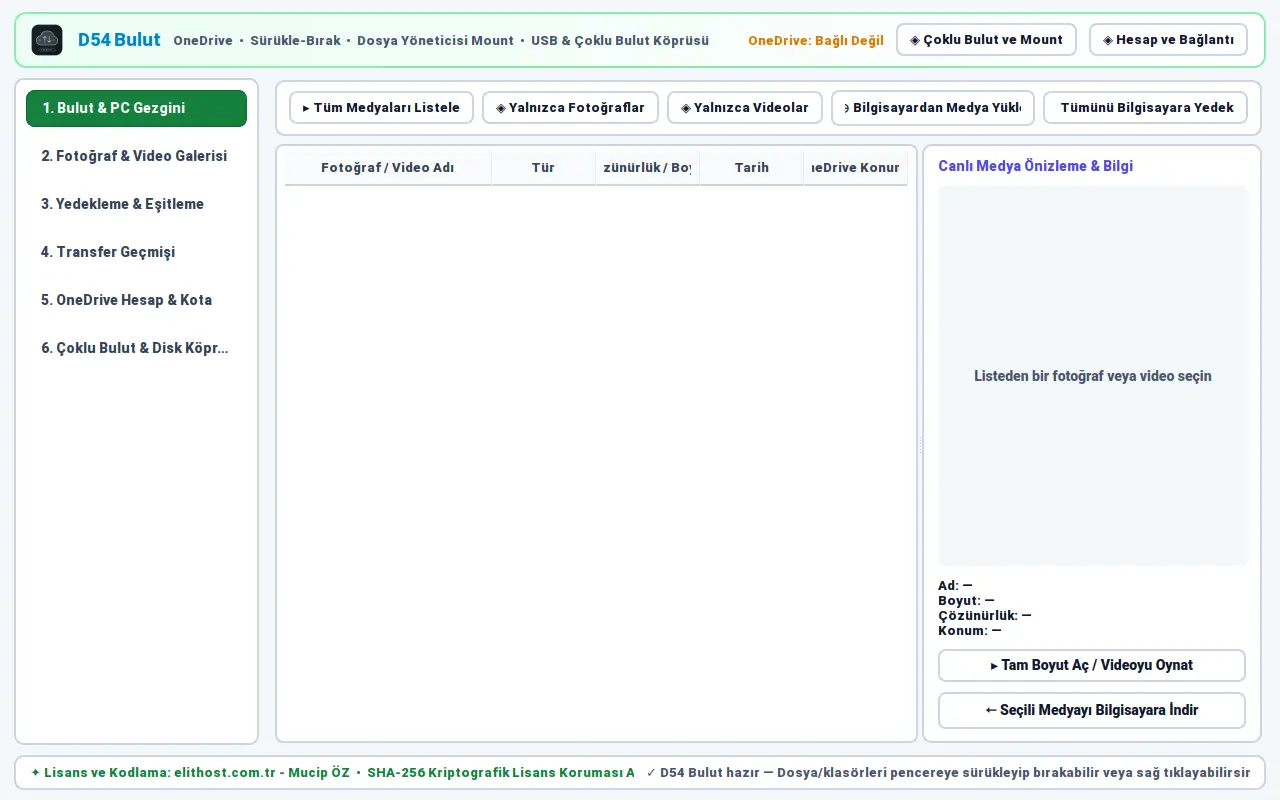Show Yalnızca Videolar only
This screenshot has width=1280, height=800.
coord(745,108)
